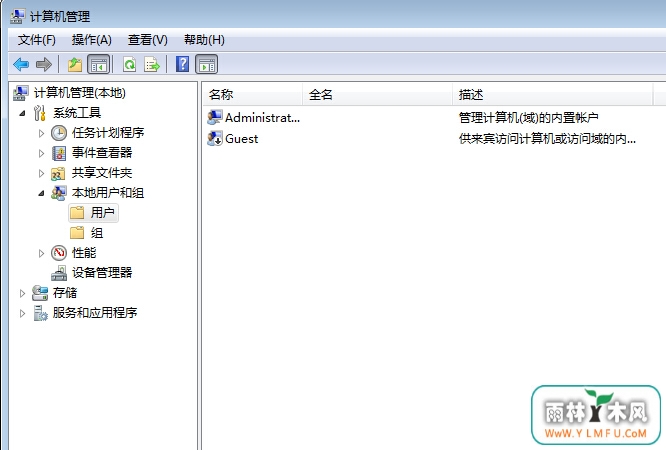Click the Refresh toolbar icon

[x=129, y=65]
